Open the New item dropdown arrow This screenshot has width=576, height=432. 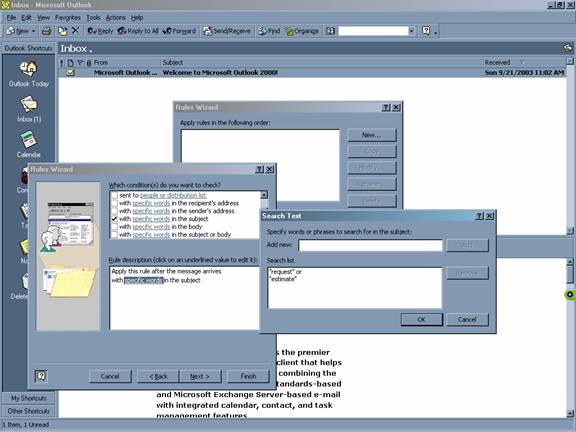(x=33, y=31)
